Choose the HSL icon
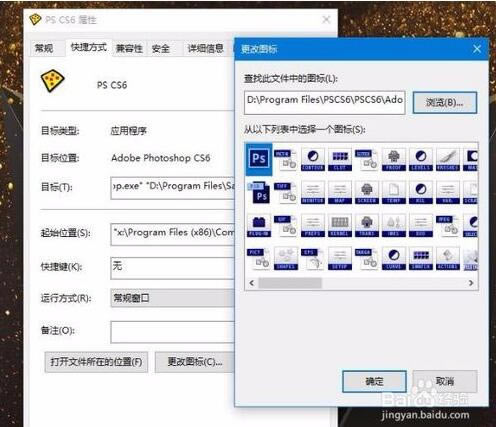The width and height of the screenshot is (496, 427). 421,192
